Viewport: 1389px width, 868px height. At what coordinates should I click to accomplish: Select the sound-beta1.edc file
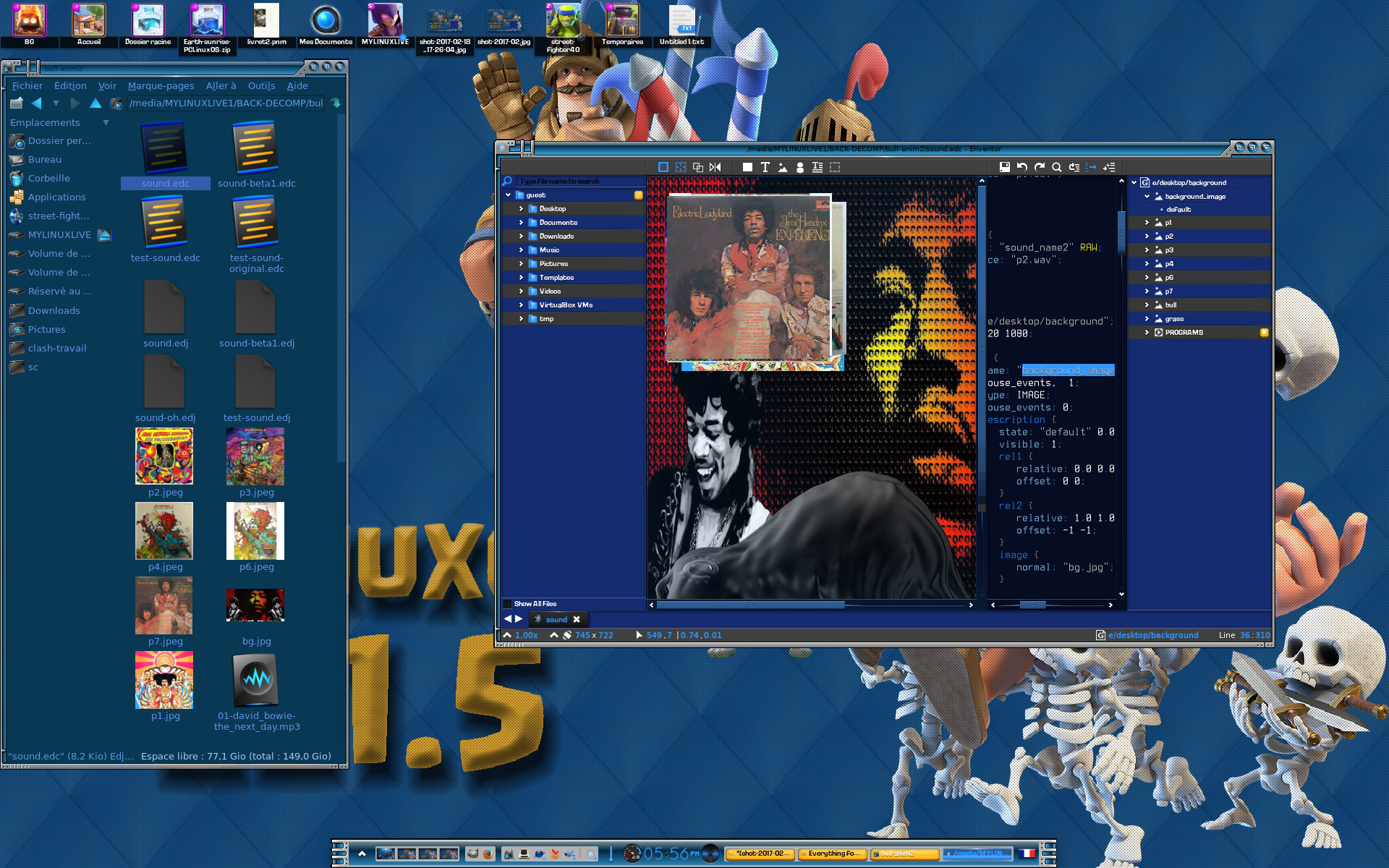tap(256, 155)
